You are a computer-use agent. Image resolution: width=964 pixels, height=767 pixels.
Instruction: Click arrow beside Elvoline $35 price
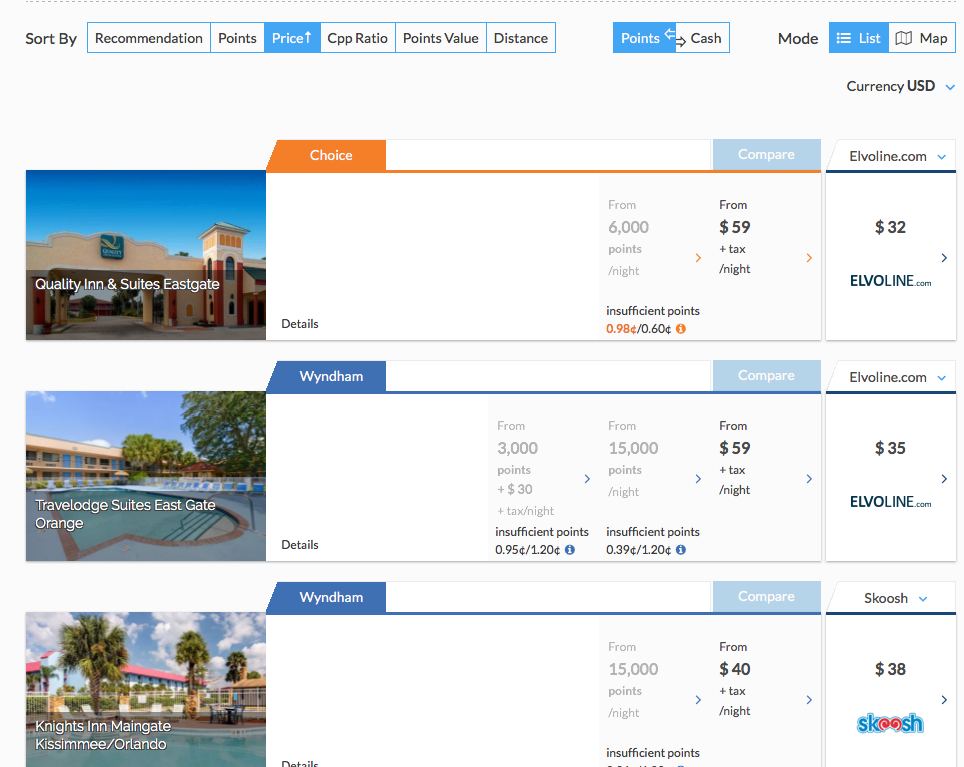[944, 479]
